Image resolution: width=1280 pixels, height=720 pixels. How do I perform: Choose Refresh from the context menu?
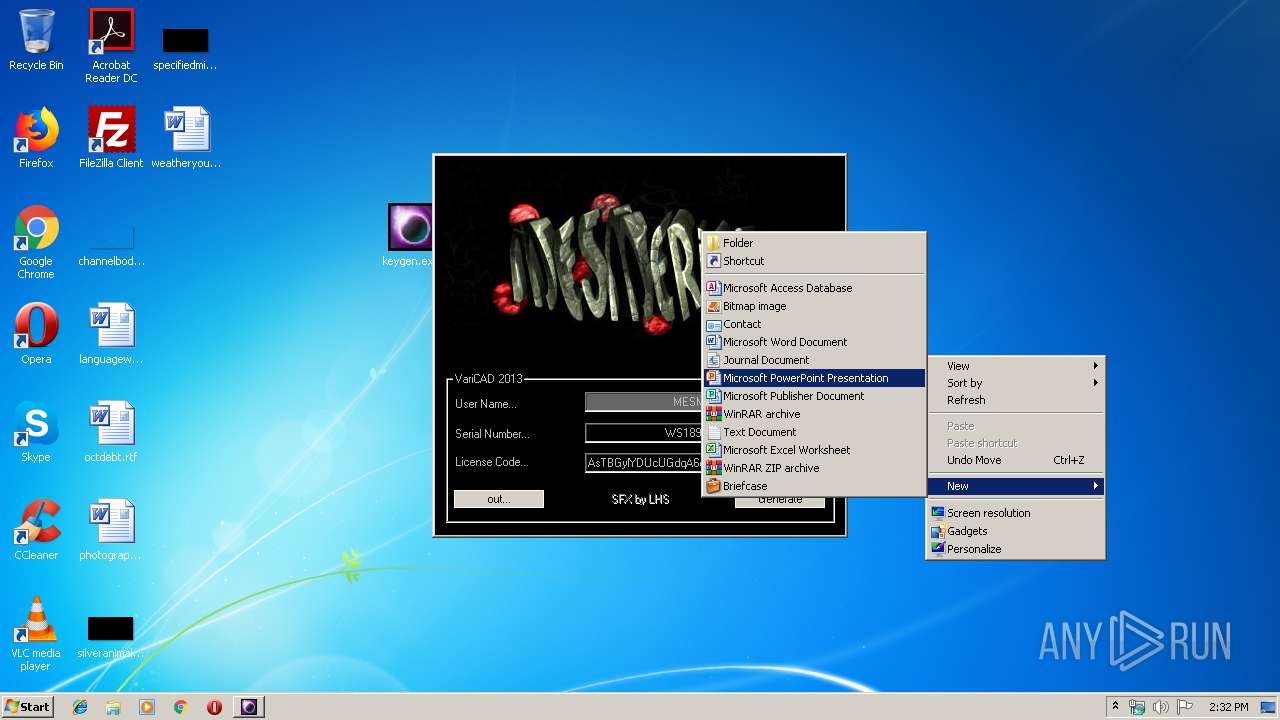click(x=1015, y=400)
